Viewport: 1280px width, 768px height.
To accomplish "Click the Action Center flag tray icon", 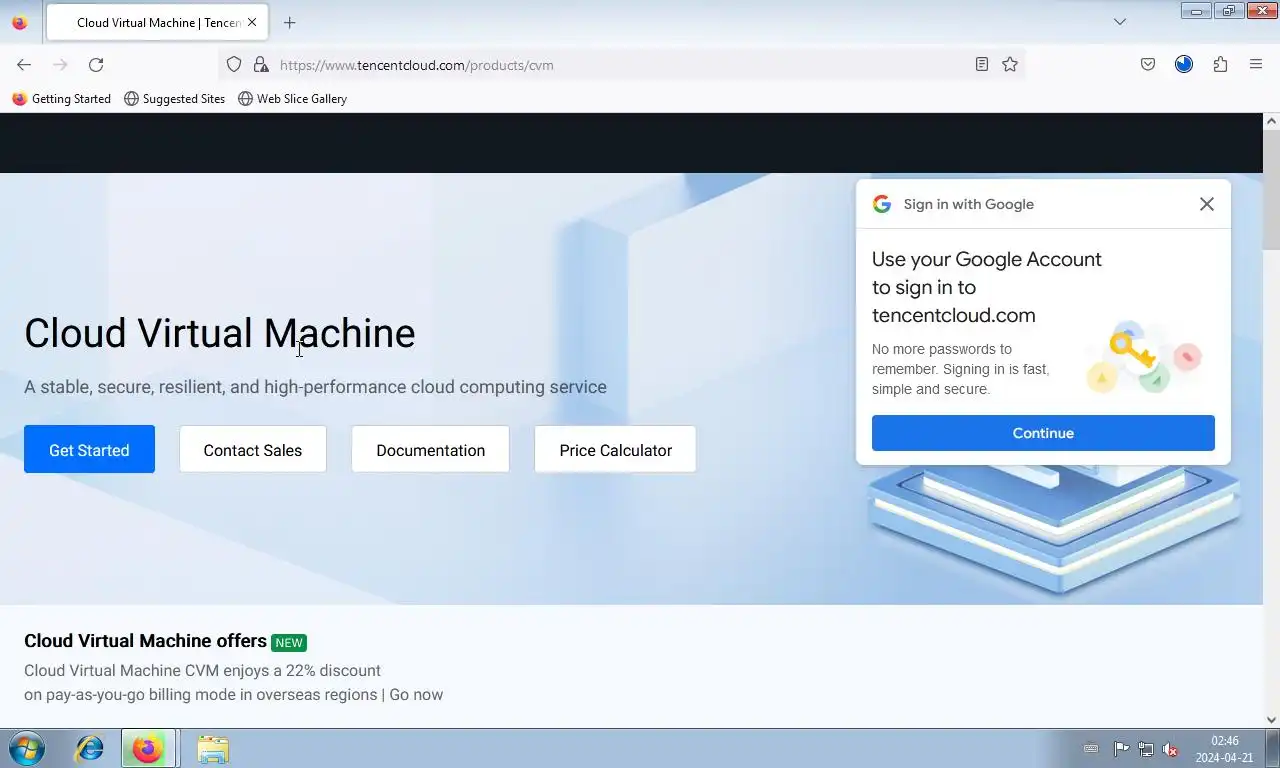I will click(x=1121, y=749).
